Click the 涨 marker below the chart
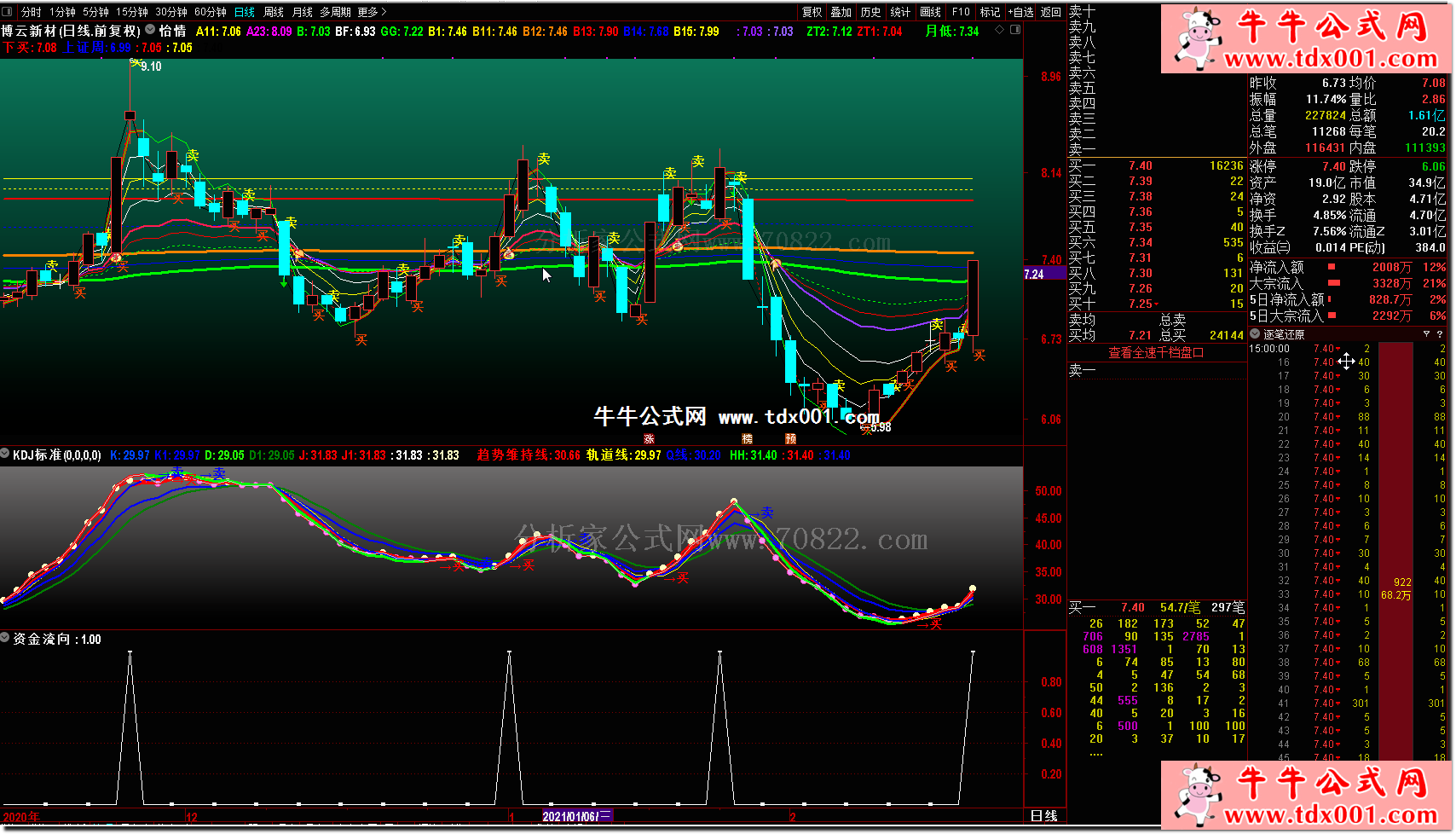 649,438
